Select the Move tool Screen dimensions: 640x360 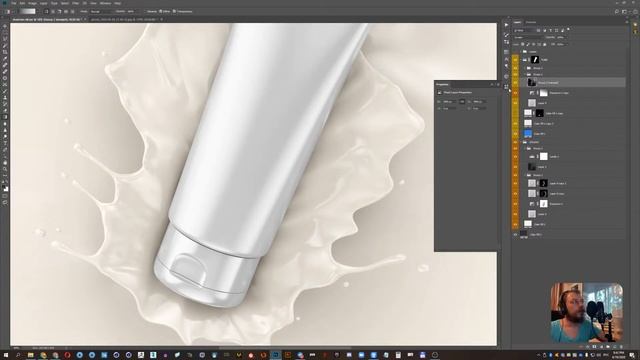[x=5, y=27]
